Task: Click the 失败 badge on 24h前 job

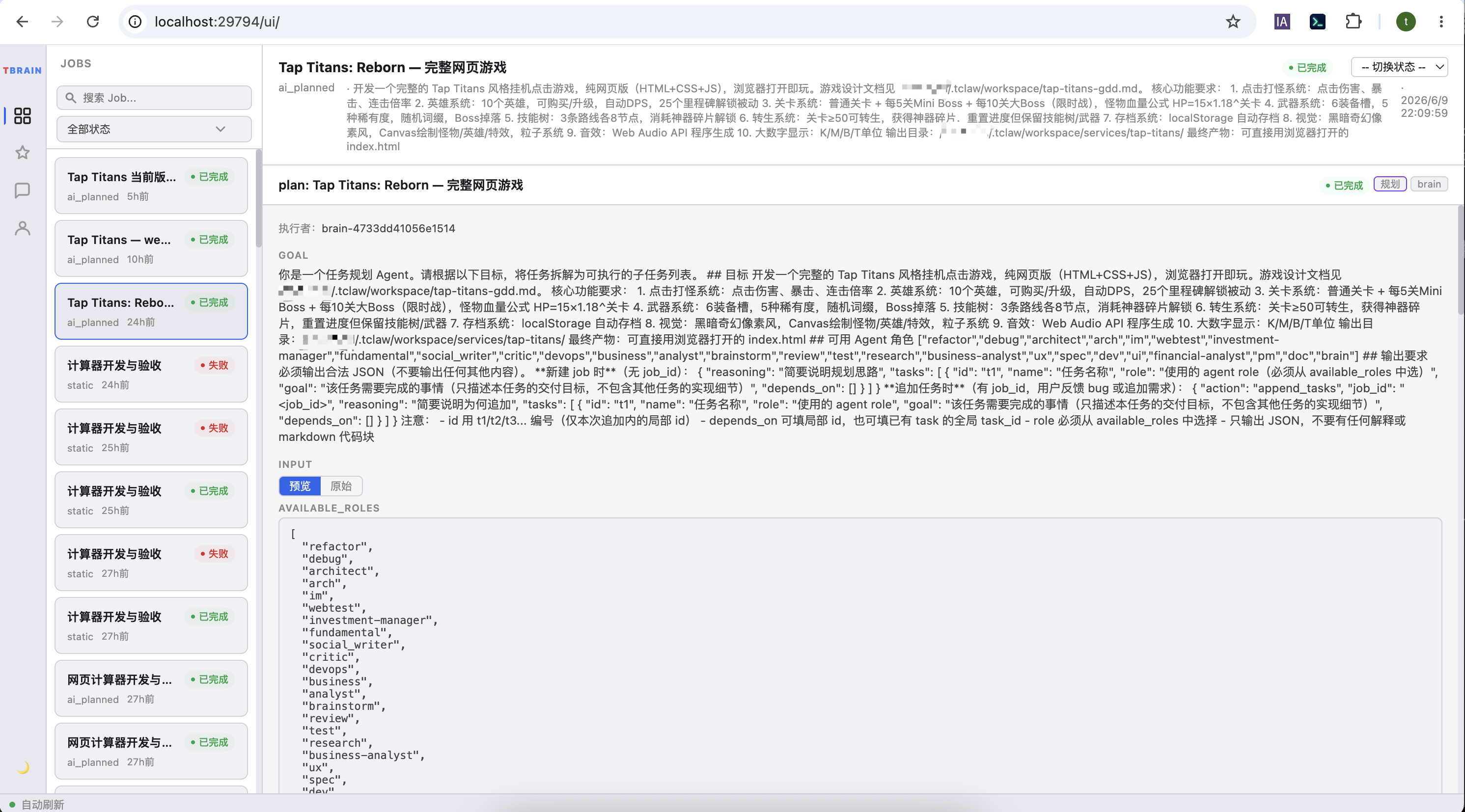Action: click(x=215, y=365)
